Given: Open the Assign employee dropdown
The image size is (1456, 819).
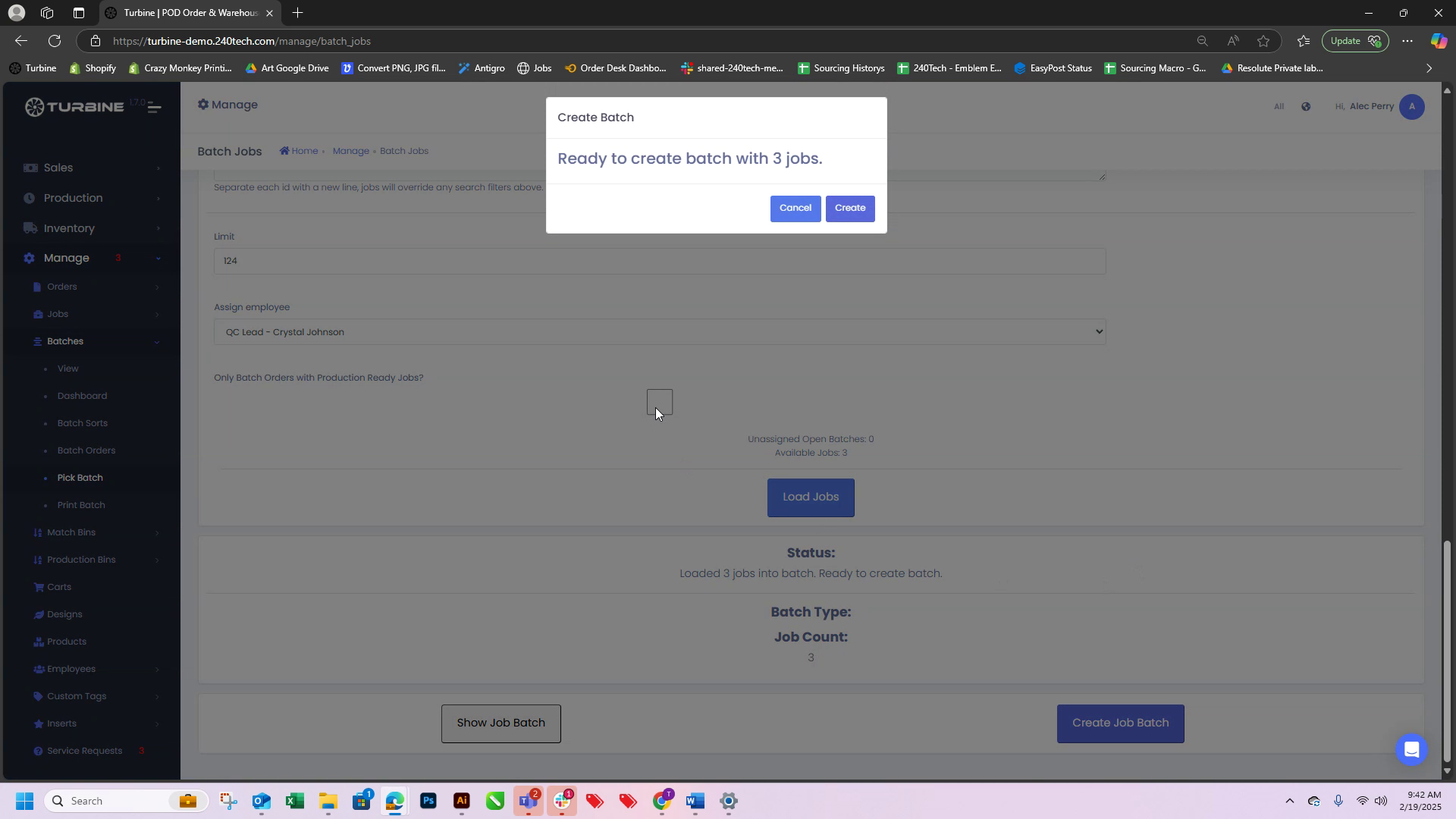Looking at the screenshot, I should (x=659, y=332).
